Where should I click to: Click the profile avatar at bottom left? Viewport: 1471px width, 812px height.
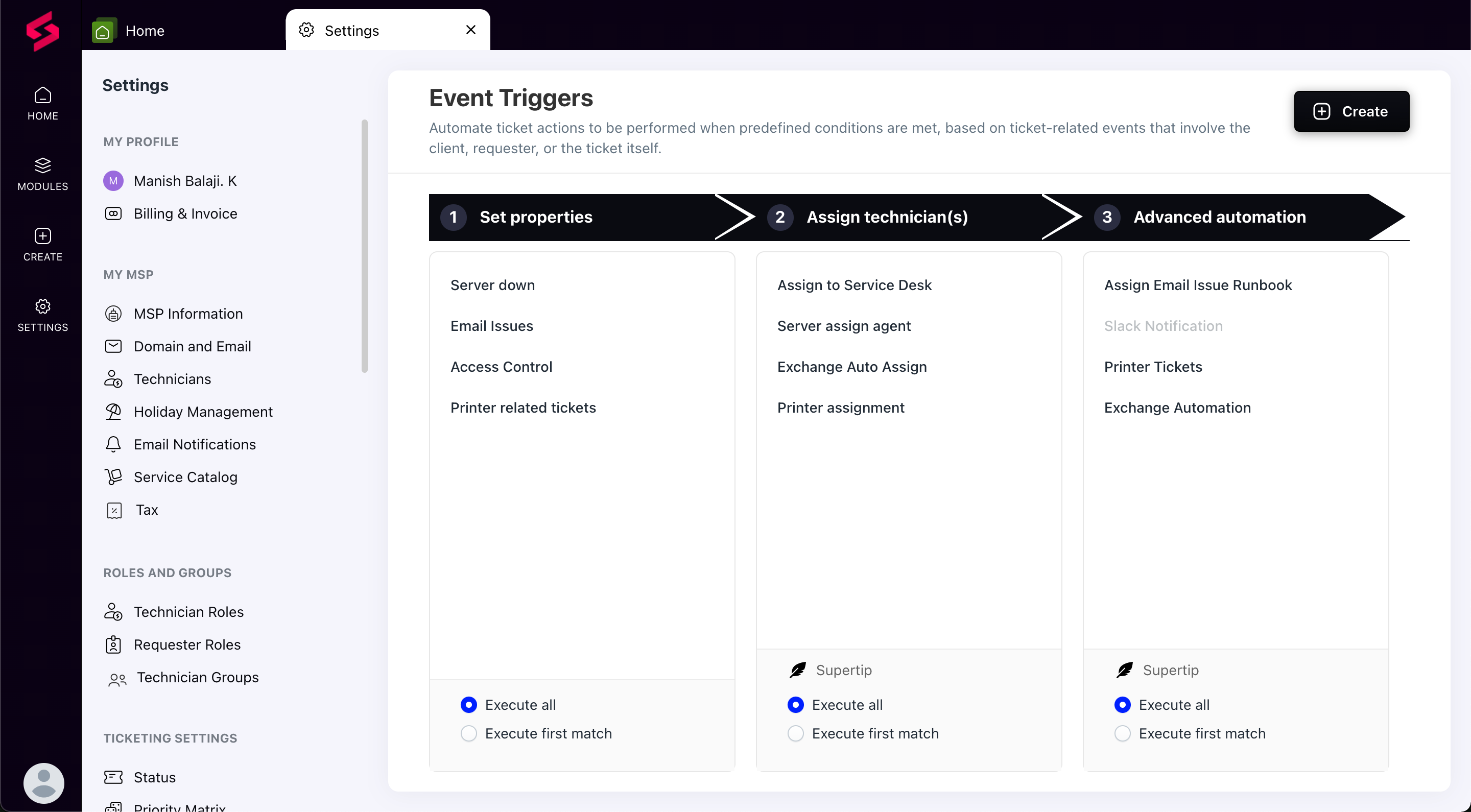tap(43, 782)
